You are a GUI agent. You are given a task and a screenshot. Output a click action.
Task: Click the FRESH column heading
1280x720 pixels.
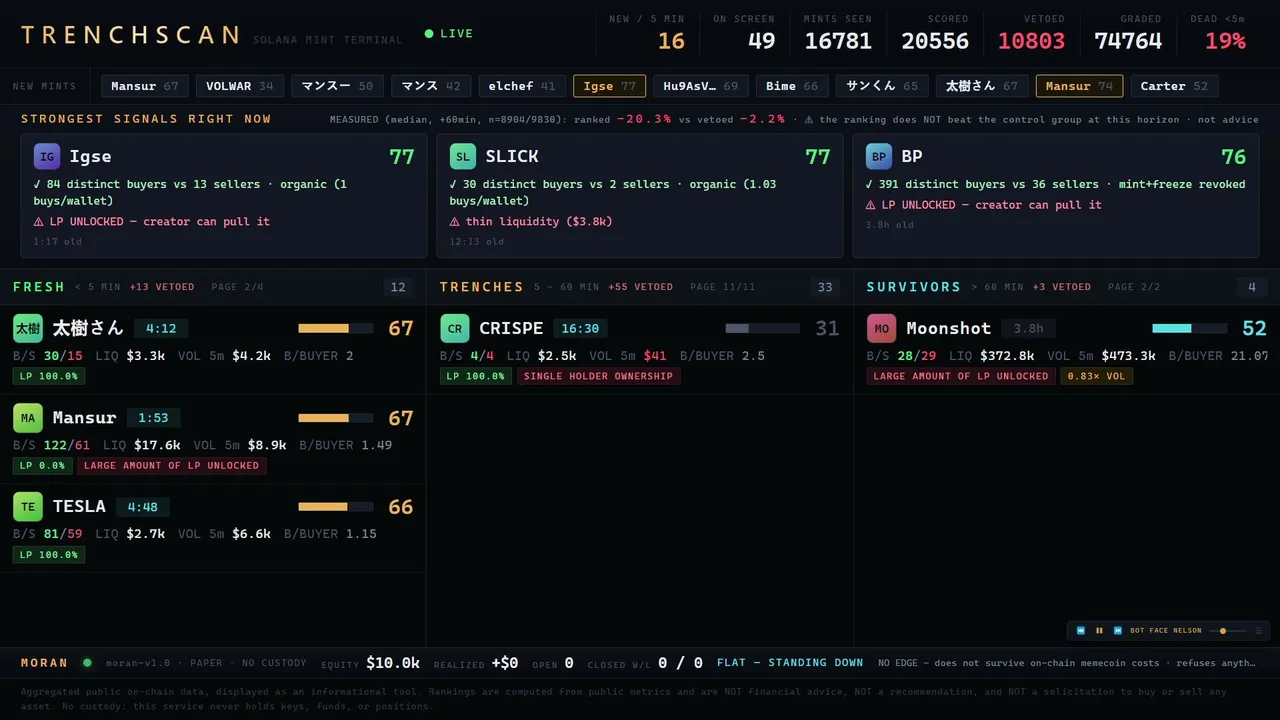coord(39,287)
